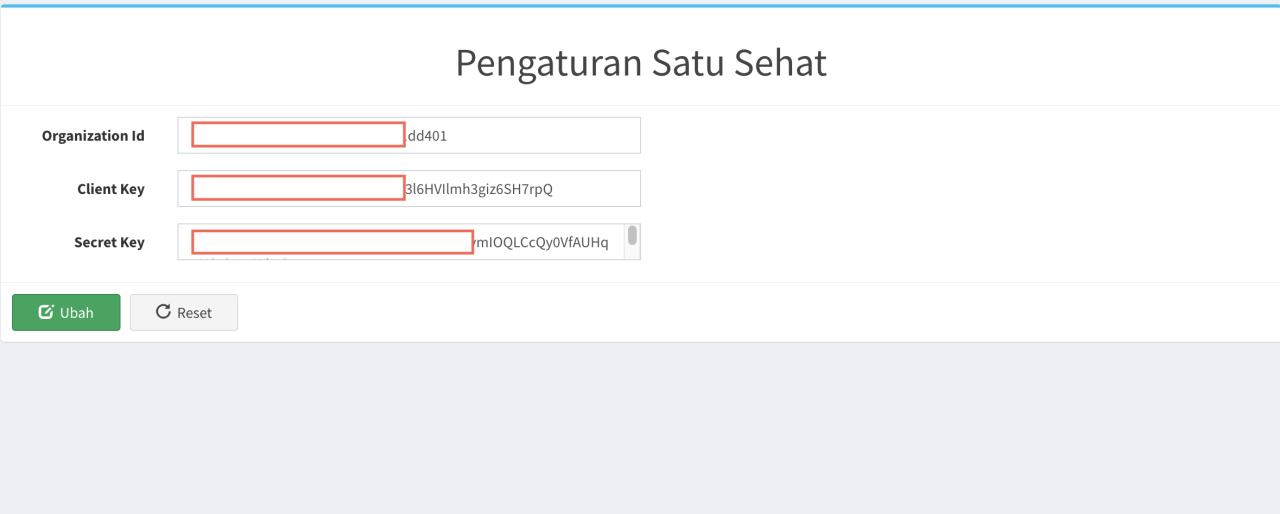The image size is (1280, 514).
Task: Click the scrollbar track below the thumb
Action: (x=632, y=253)
